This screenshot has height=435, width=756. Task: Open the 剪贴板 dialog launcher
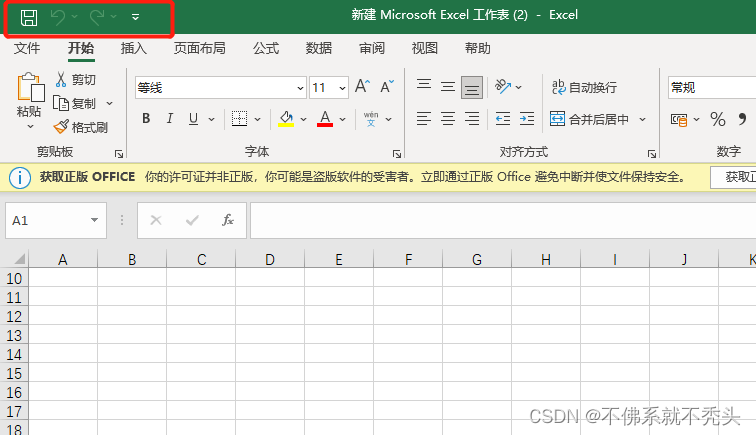click(x=119, y=154)
